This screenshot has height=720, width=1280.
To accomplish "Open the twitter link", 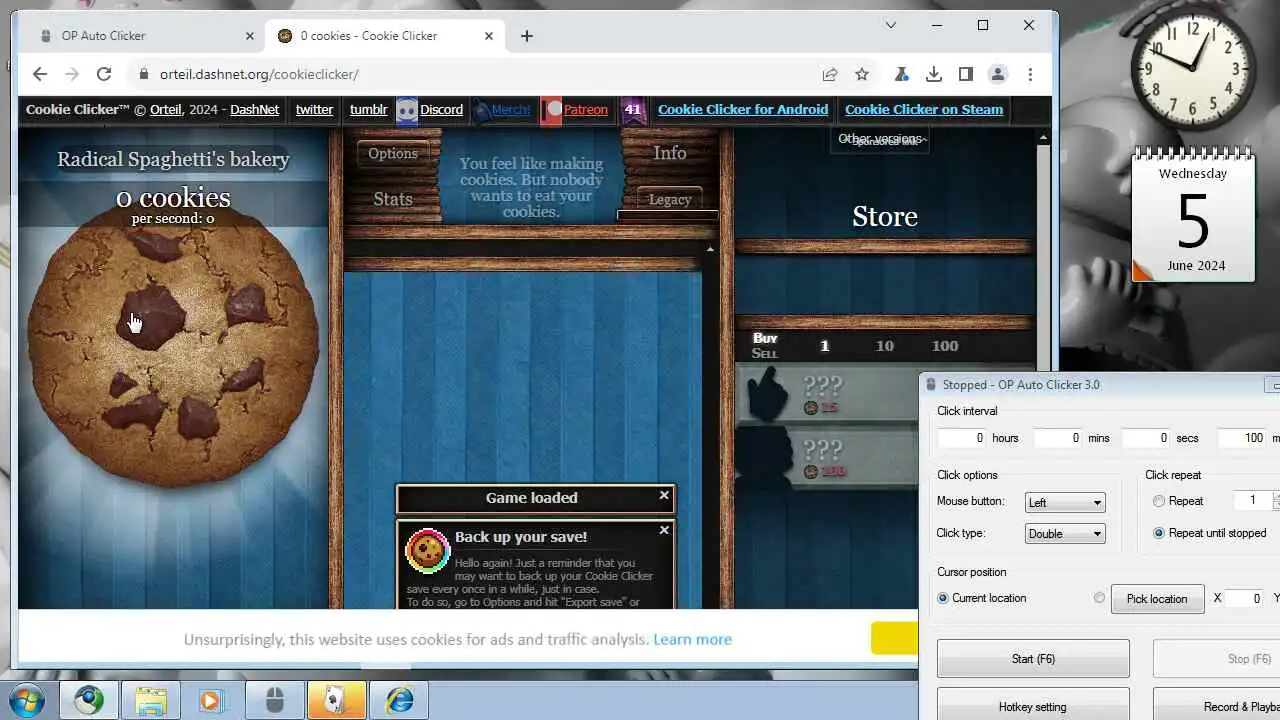I will pos(314,110).
